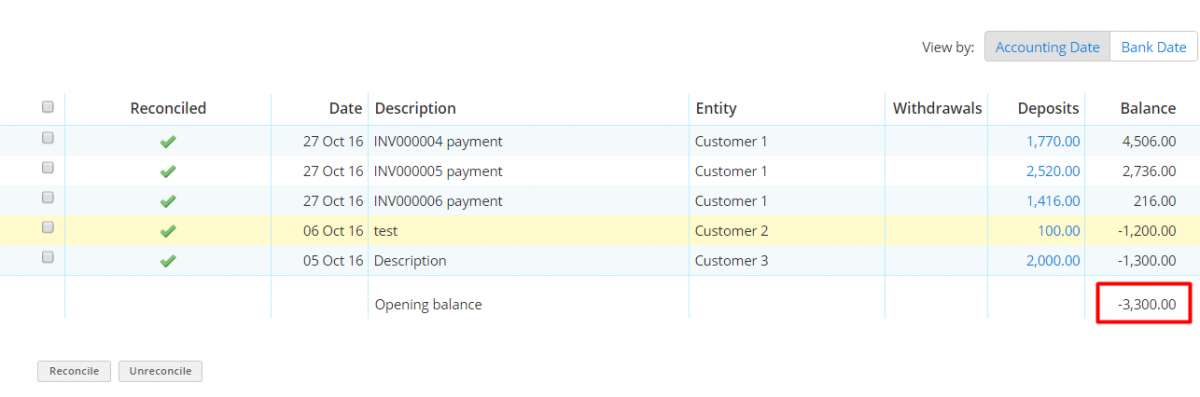Open the 100.00 deposit link

click(1058, 231)
